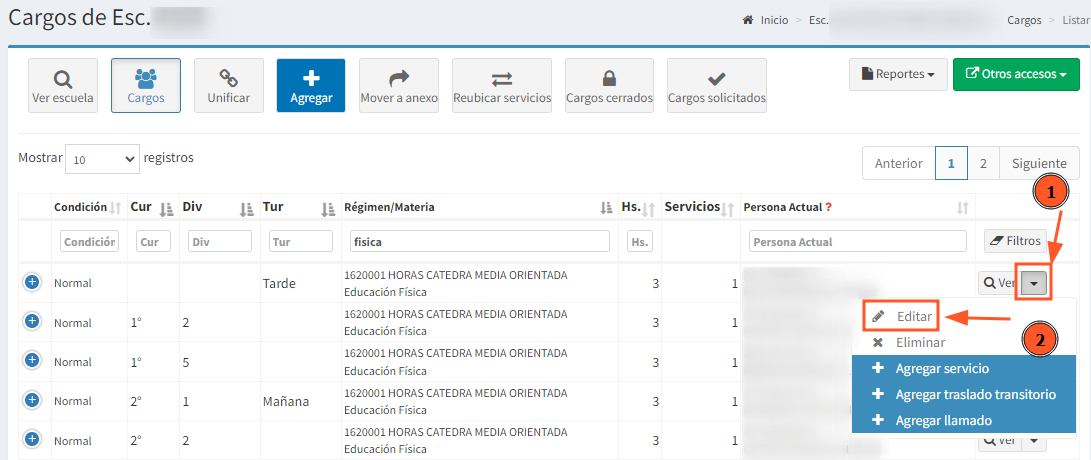The image size is (1091, 460).
Task: Focus the Condición filter field
Action: coord(90,241)
